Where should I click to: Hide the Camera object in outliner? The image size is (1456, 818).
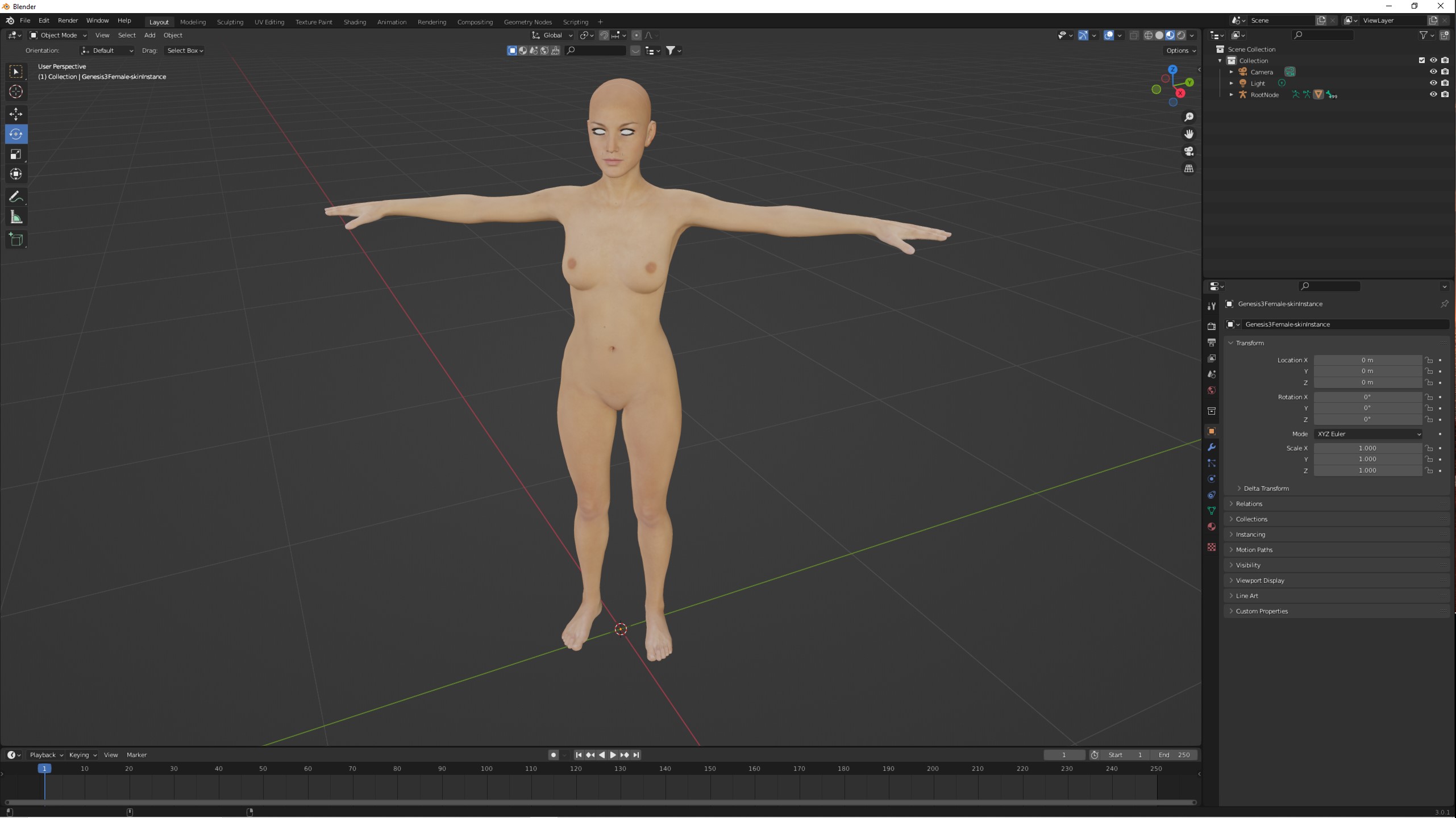tap(1433, 72)
